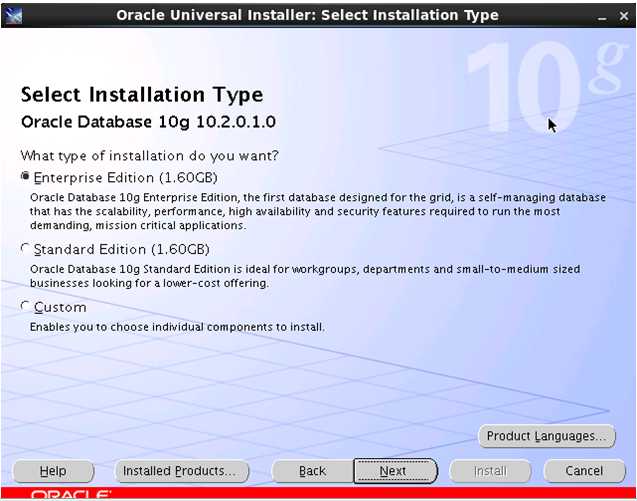Select the Enterprise Edition radio button
Viewport: 637px width, 501px height.
coord(25,177)
